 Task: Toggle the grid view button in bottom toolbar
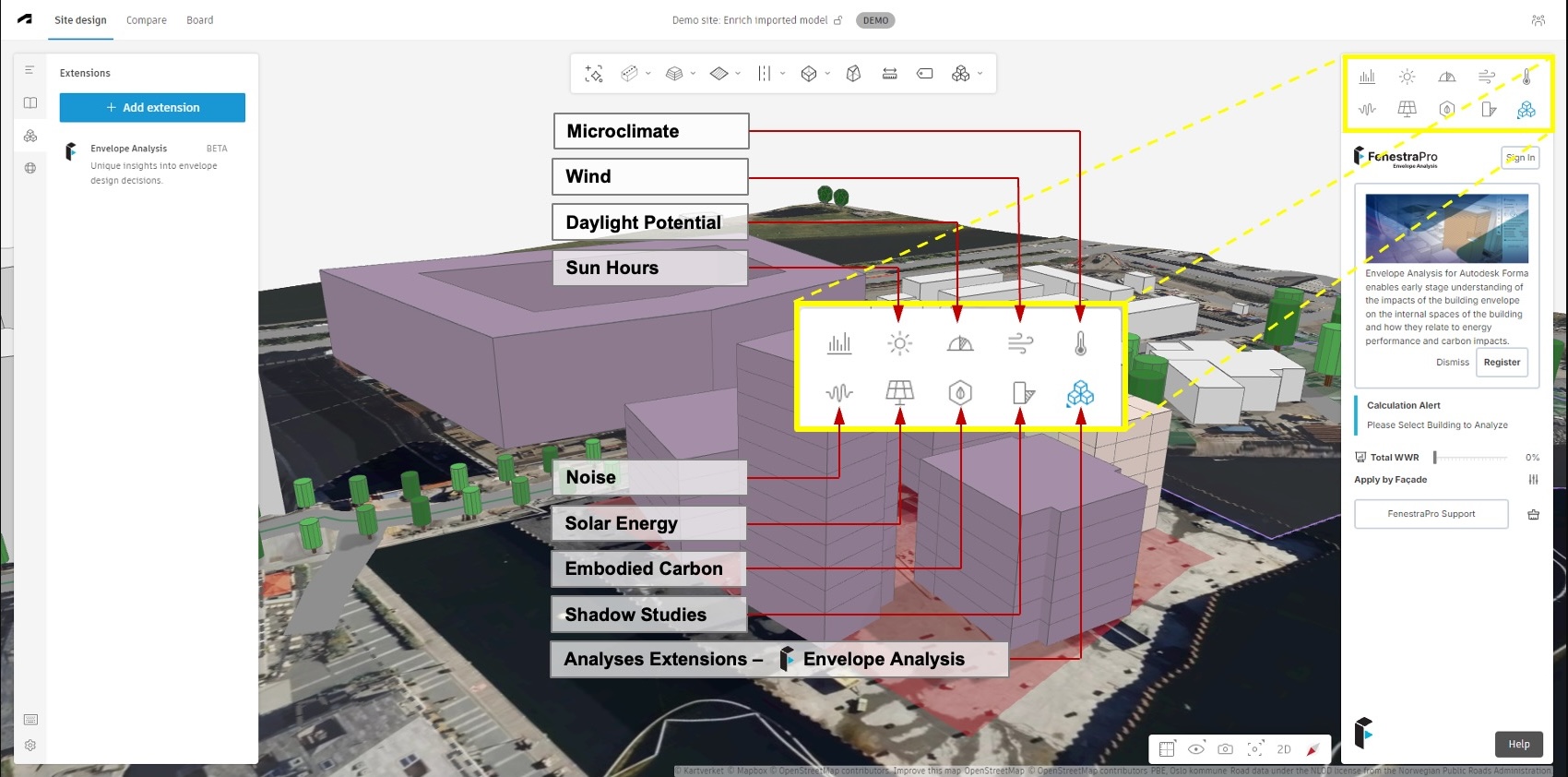pyautogui.click(x=1167, y=749)
